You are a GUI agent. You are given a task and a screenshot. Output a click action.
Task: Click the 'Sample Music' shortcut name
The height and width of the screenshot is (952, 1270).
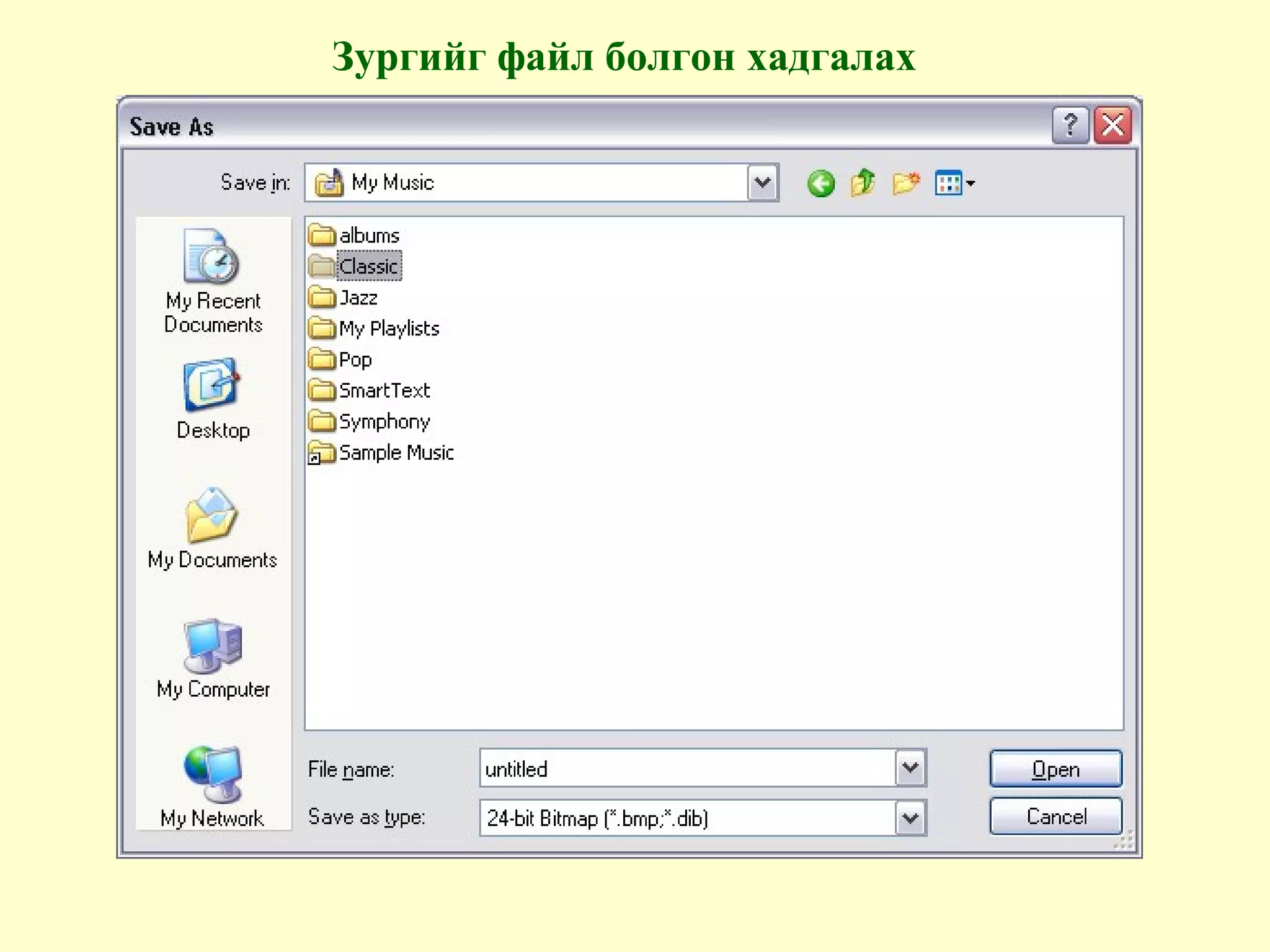pyautogui.click(x=396, y=452)
